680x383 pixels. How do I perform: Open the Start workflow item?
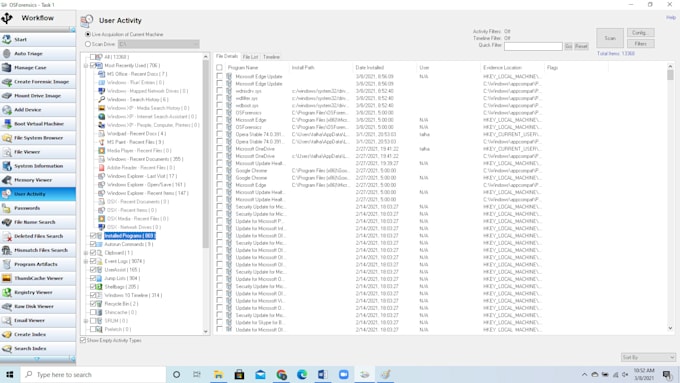[x=38, y=39]
